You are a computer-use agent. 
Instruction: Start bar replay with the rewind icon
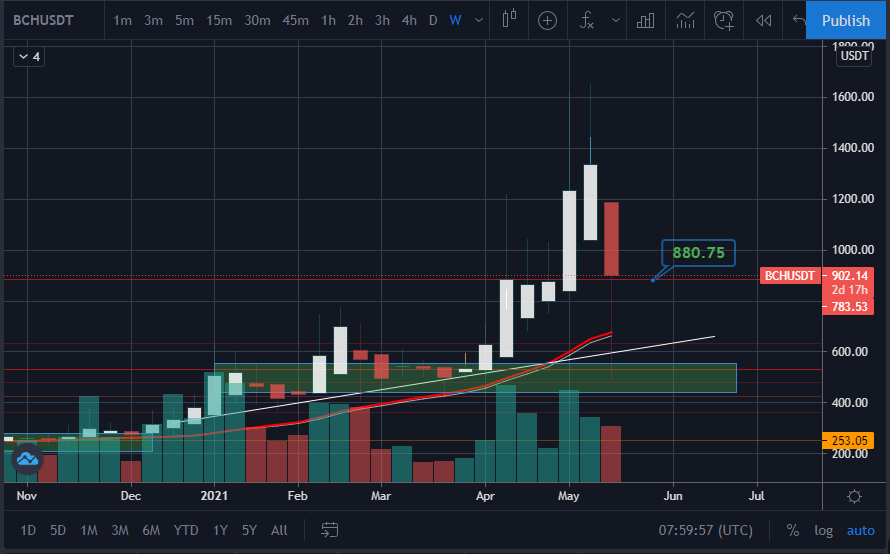pyautogui.click(x=763, y=21)
